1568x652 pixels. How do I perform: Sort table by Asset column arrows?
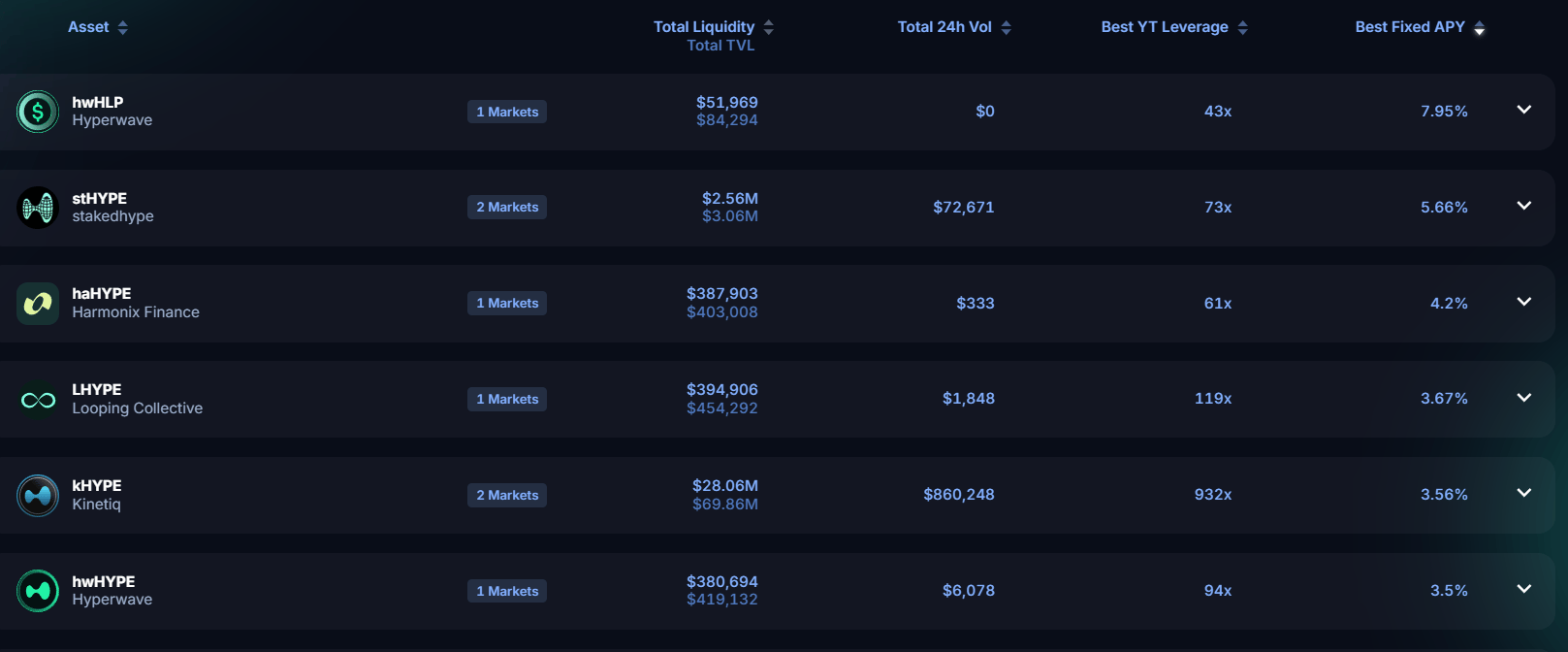pos(123,28)
